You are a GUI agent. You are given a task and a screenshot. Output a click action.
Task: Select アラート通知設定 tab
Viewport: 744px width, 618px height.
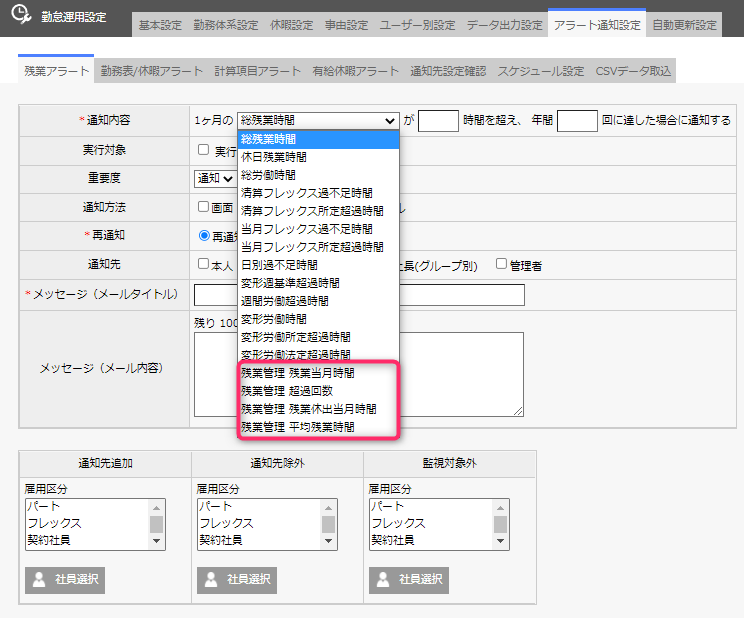[597, 24]
